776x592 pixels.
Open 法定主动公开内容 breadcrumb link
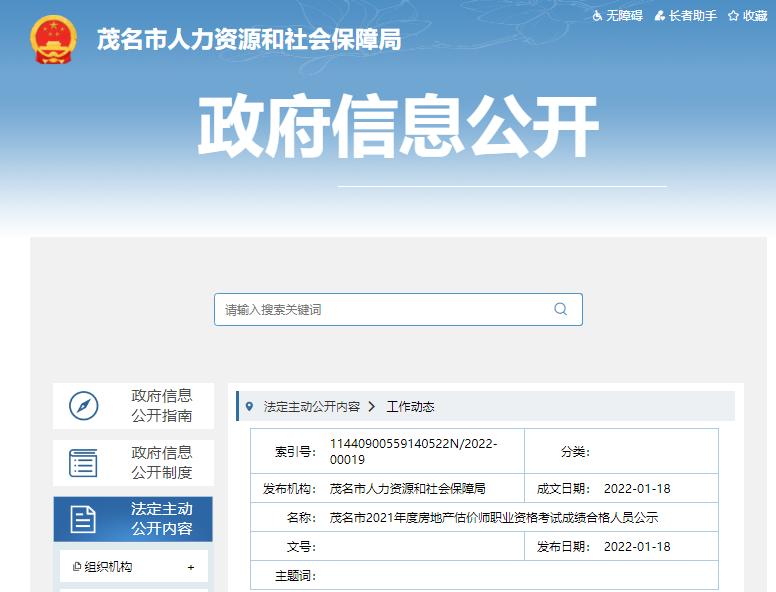311,407
